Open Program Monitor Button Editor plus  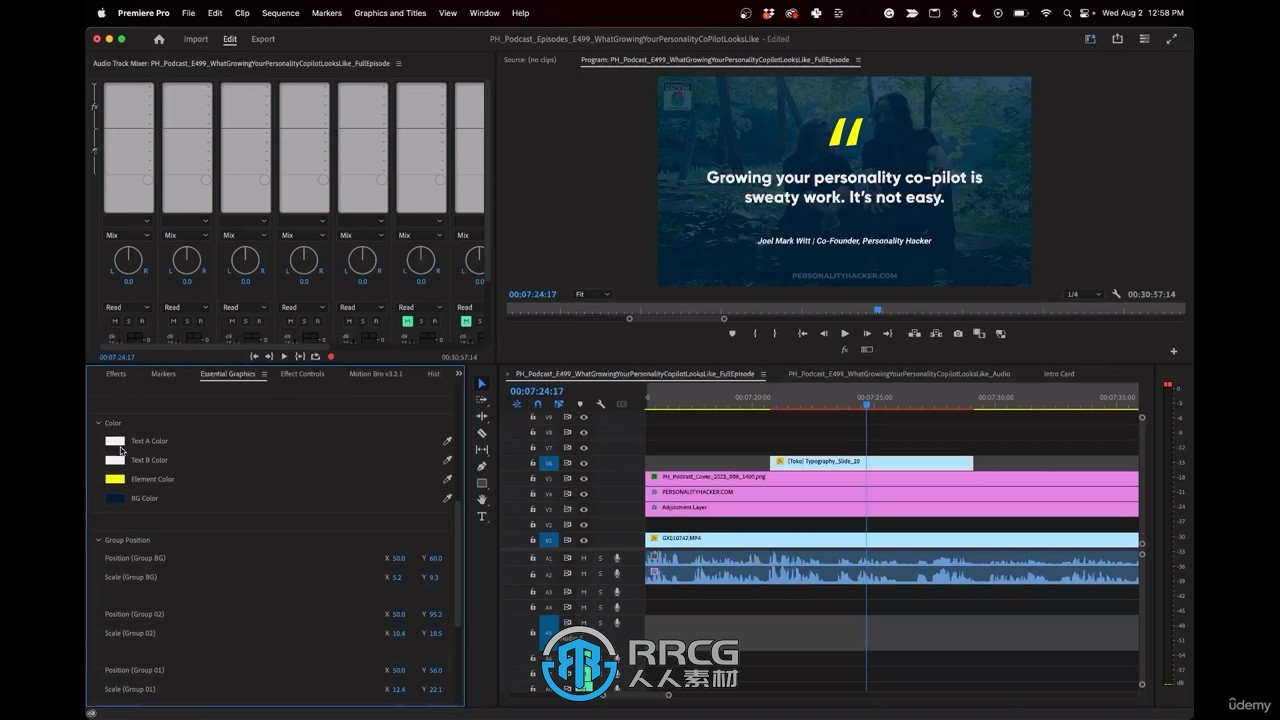[1173, 351]
